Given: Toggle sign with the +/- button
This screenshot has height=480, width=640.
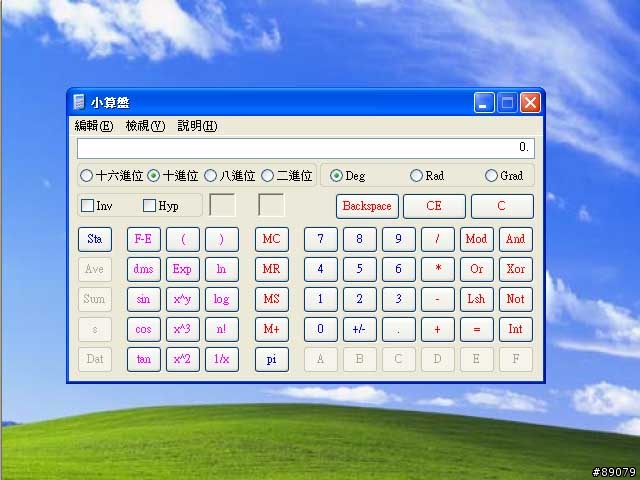Looking at the screenshot, I should point(360,329).
